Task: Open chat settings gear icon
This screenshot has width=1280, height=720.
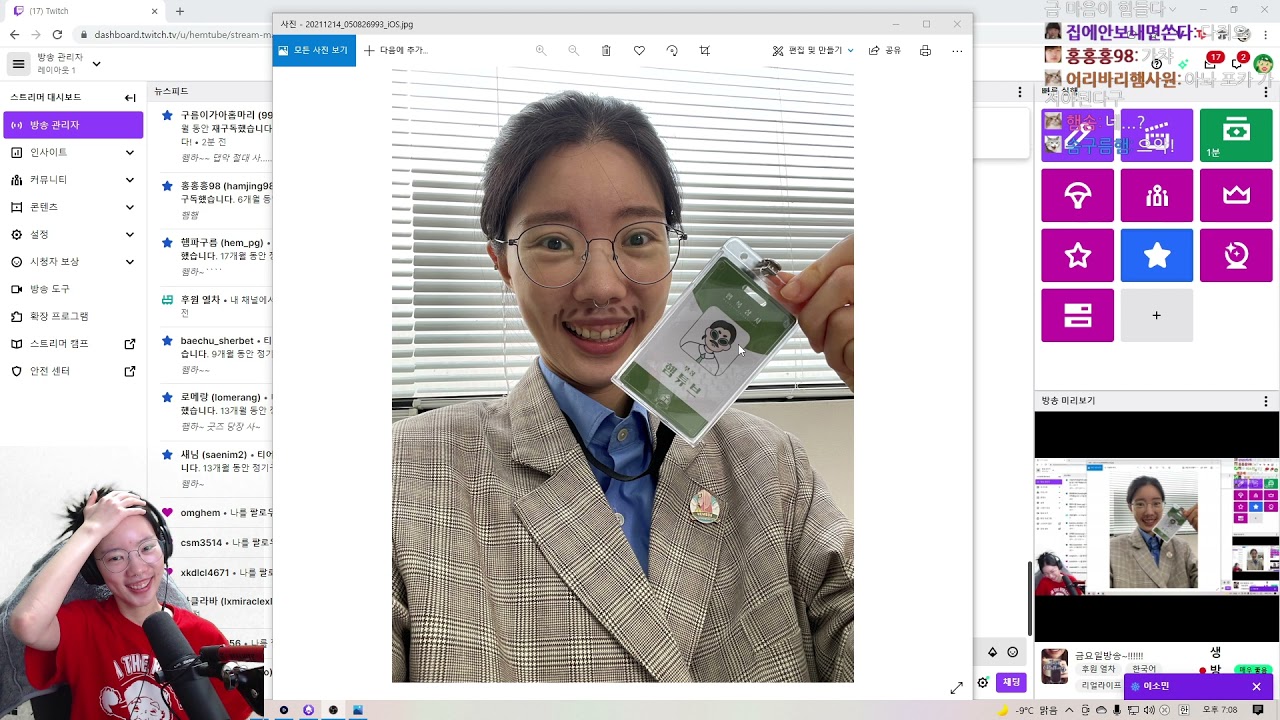Action: click(983, 682)
